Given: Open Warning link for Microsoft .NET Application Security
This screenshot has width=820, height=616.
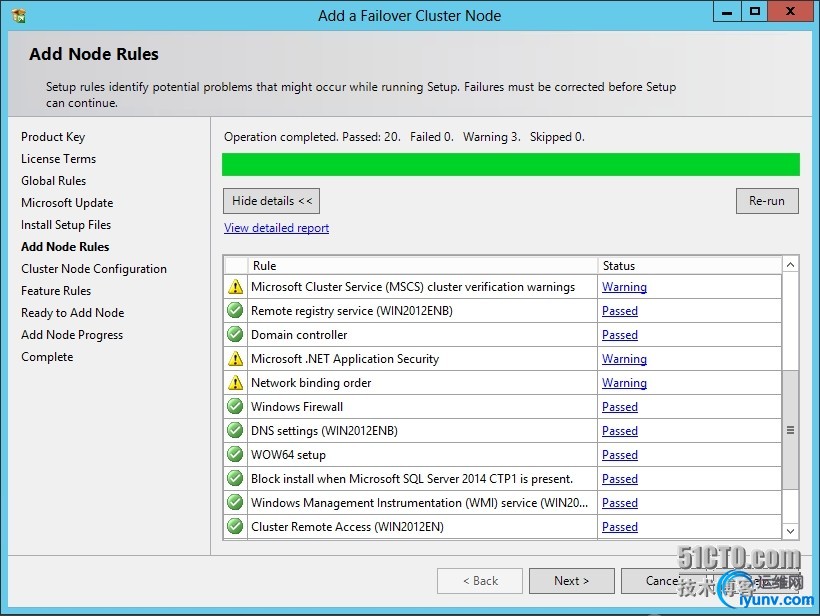Looking at the screenshot, I should 624,359.
